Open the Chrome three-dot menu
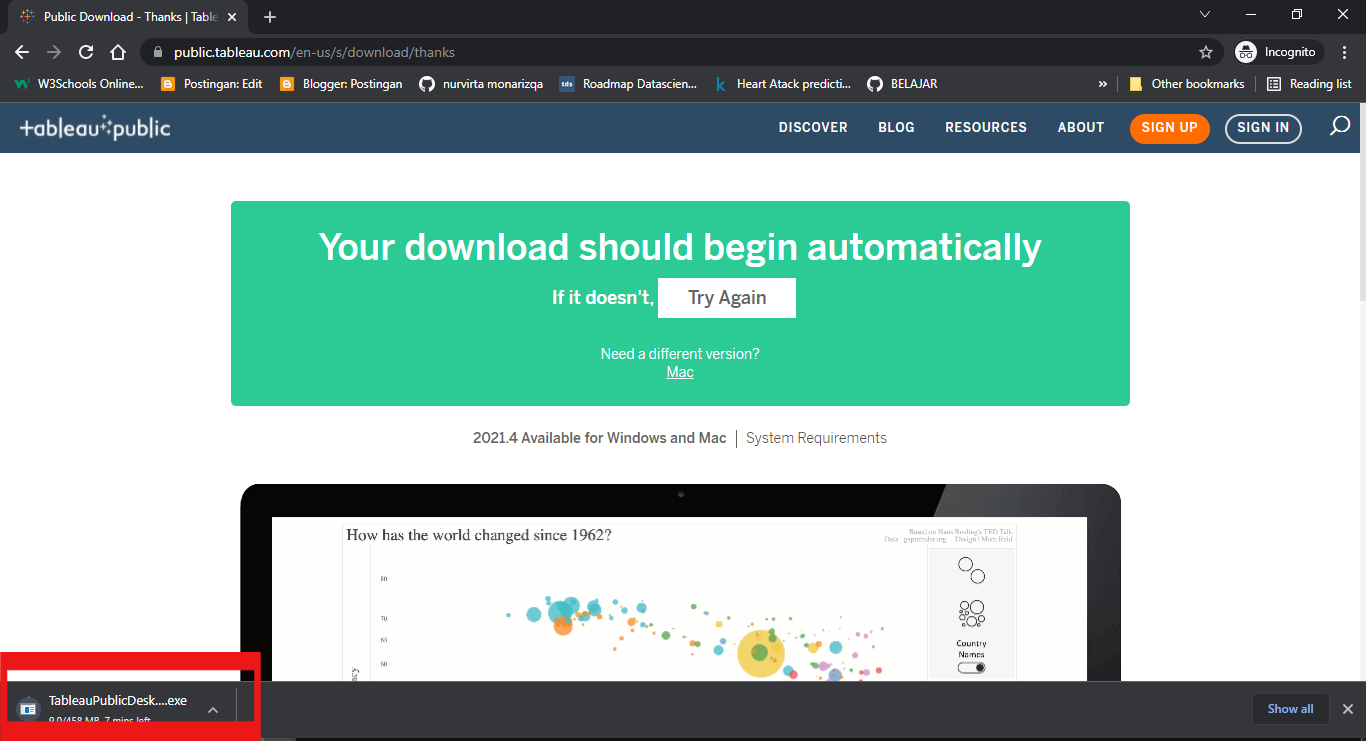1366x741 pixels. pyautogui.click(x=1343, y=52)
